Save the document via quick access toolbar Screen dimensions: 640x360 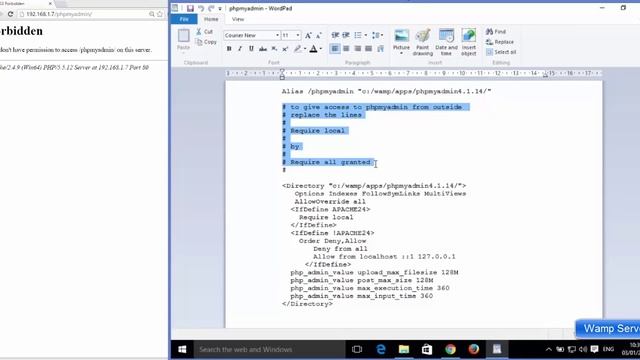click(190, 8)
